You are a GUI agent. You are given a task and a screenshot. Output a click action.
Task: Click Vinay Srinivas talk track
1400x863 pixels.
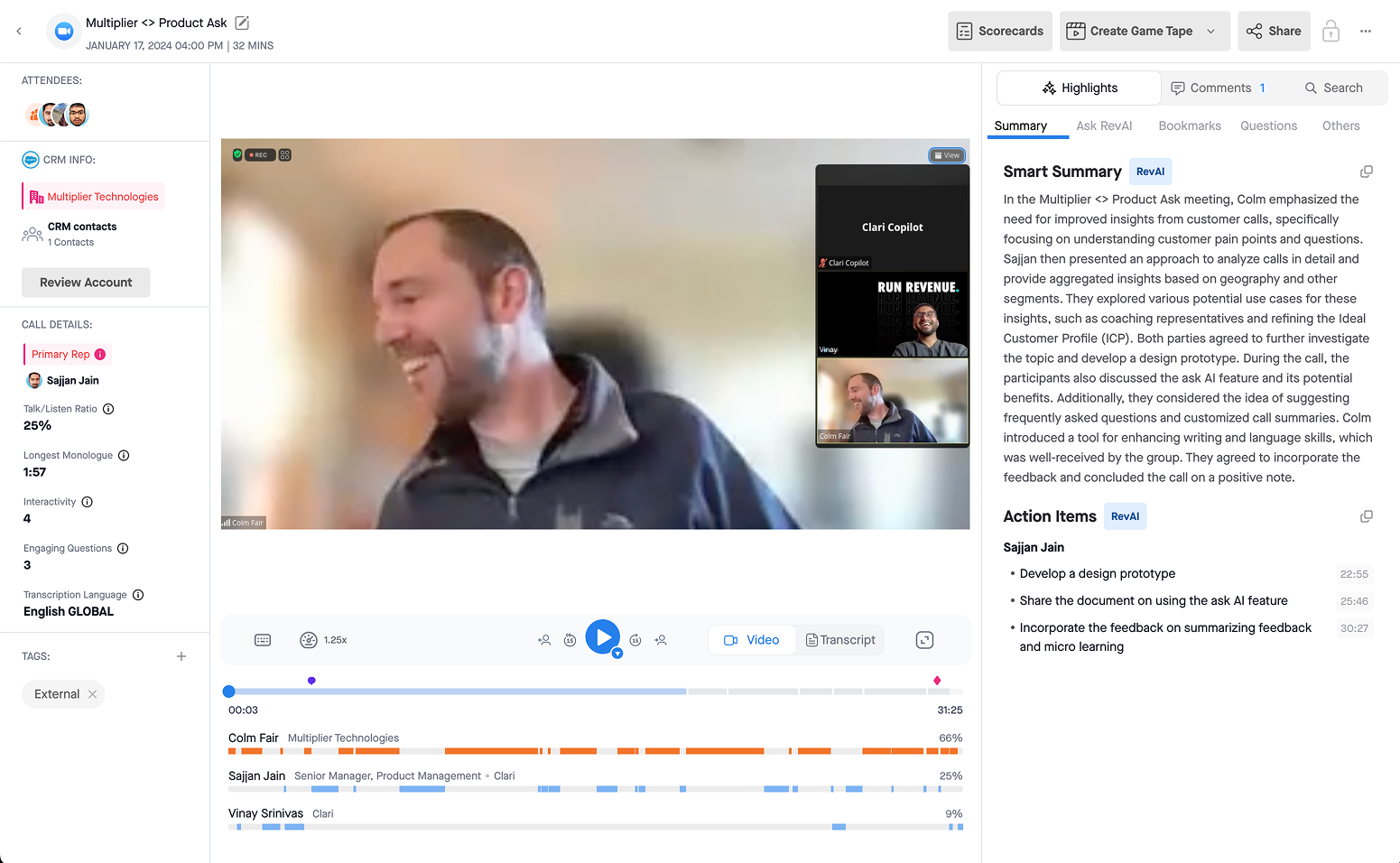point(596,827)
